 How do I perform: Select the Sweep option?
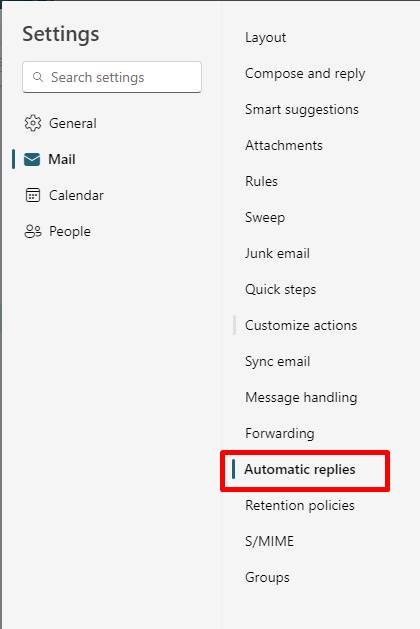265,217
